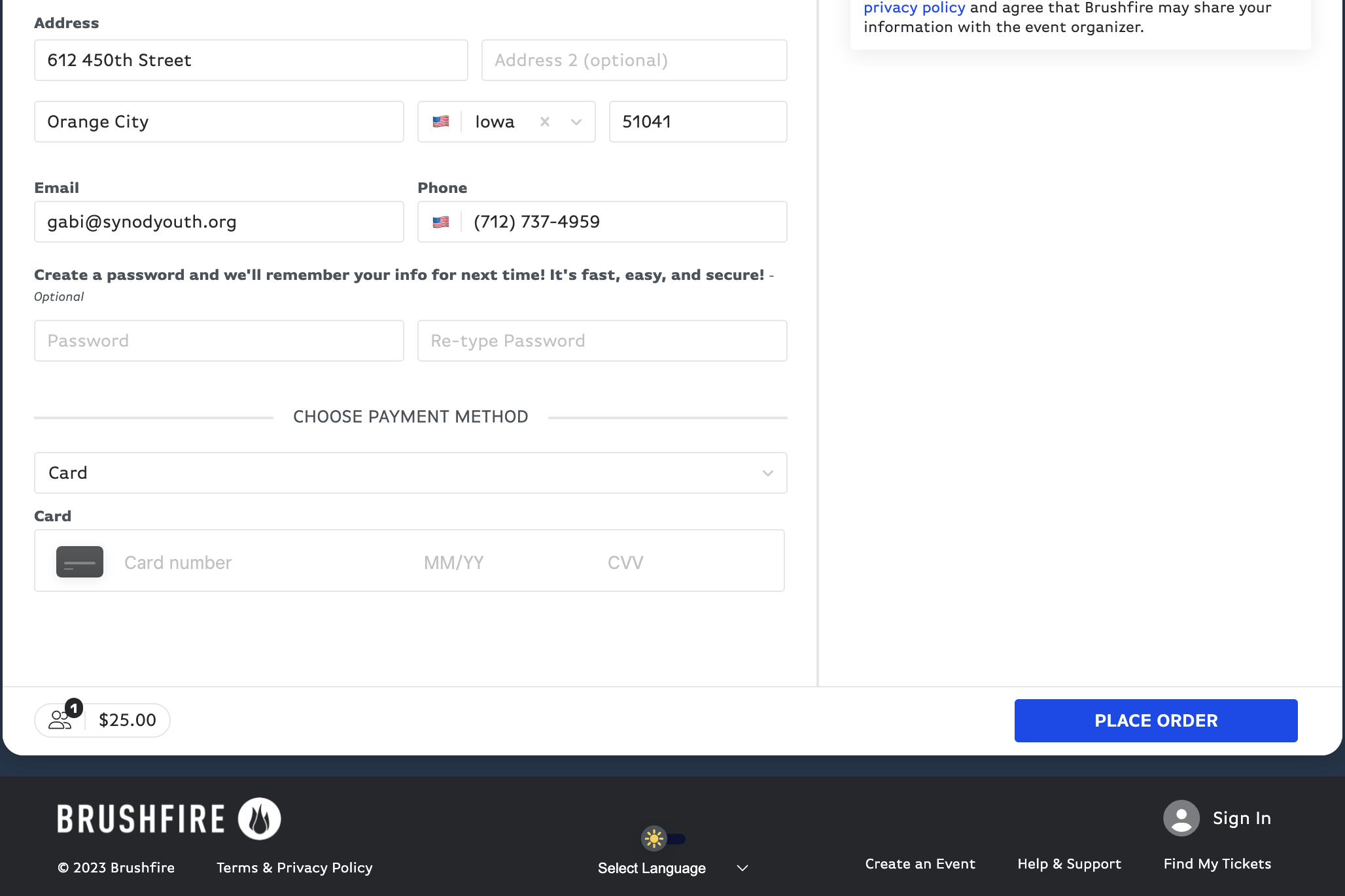This screenshot has height=896, width=1345.
Task: Click the US flag in the state field
Action: 441,122
